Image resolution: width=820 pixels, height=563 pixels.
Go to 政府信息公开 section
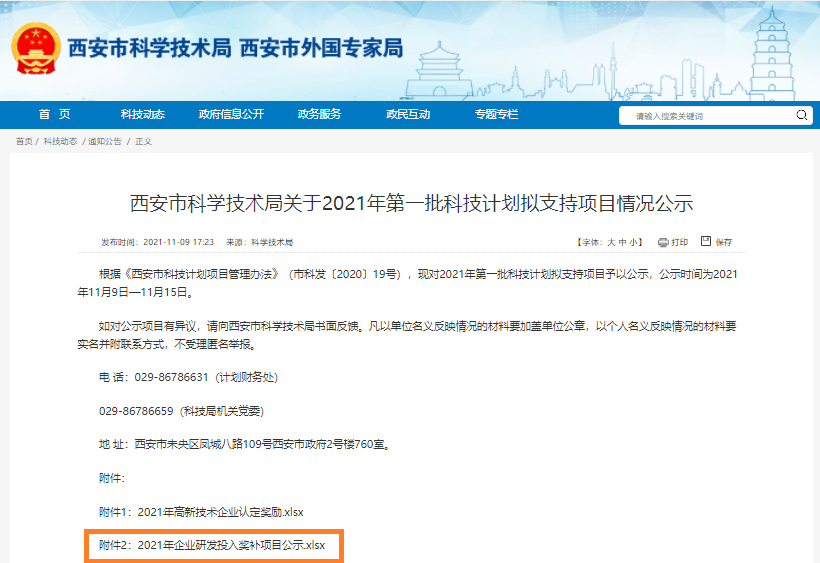coord(231,115)
